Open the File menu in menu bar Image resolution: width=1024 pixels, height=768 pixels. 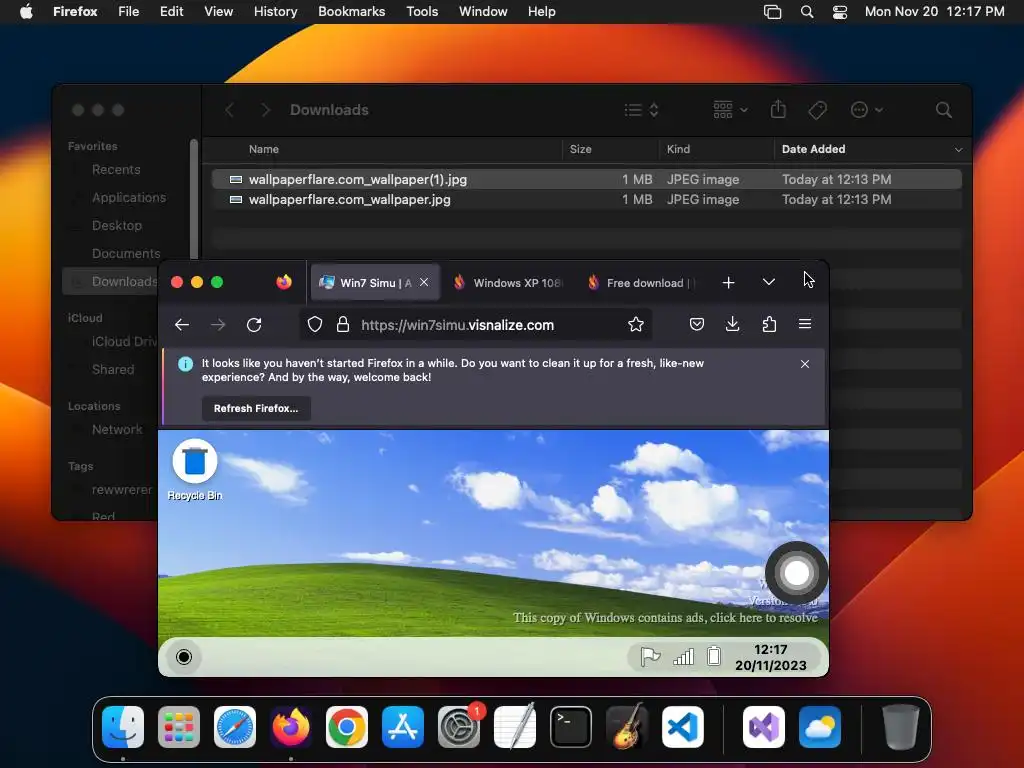click(128, 12)
